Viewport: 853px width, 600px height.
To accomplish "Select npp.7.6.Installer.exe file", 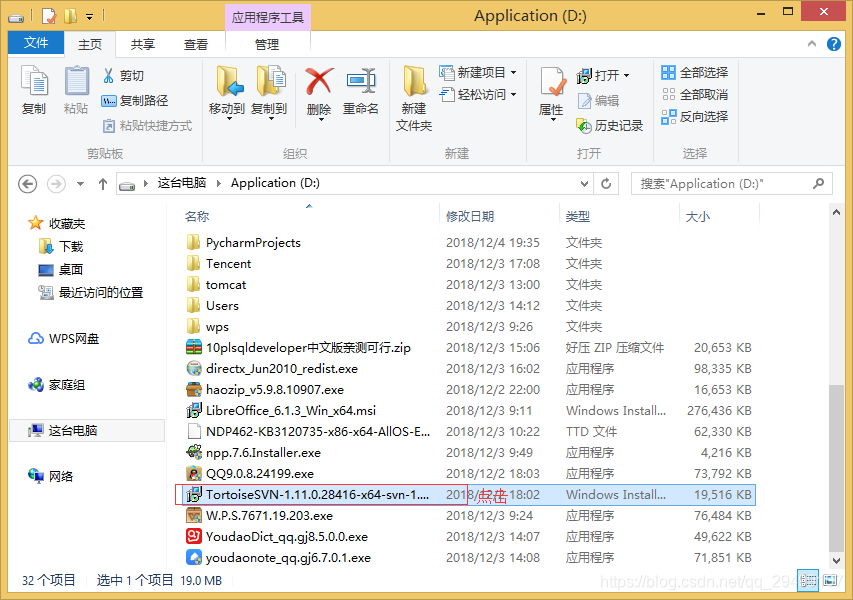I will click(263, 453).
